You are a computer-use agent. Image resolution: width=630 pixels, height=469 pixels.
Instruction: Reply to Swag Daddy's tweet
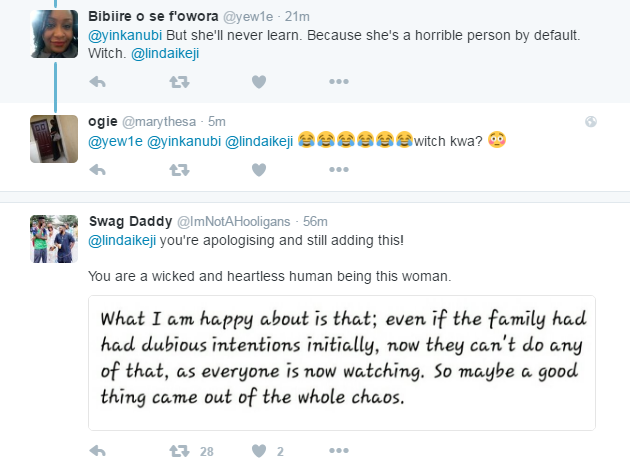tap(98, 451)
